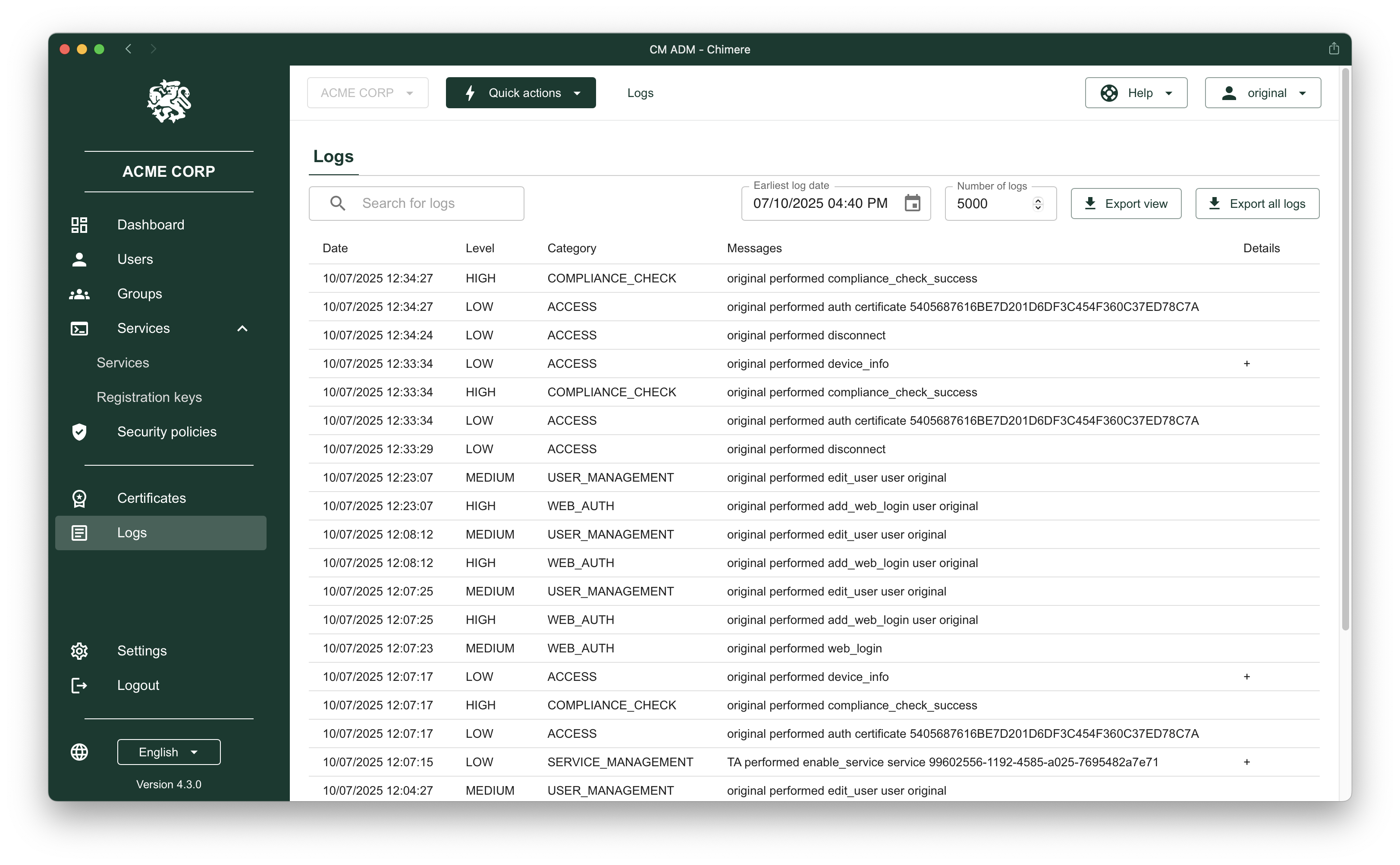1400x865 pixels.
Task: Click the Help lifebuoy icon
Action: 1109,93
